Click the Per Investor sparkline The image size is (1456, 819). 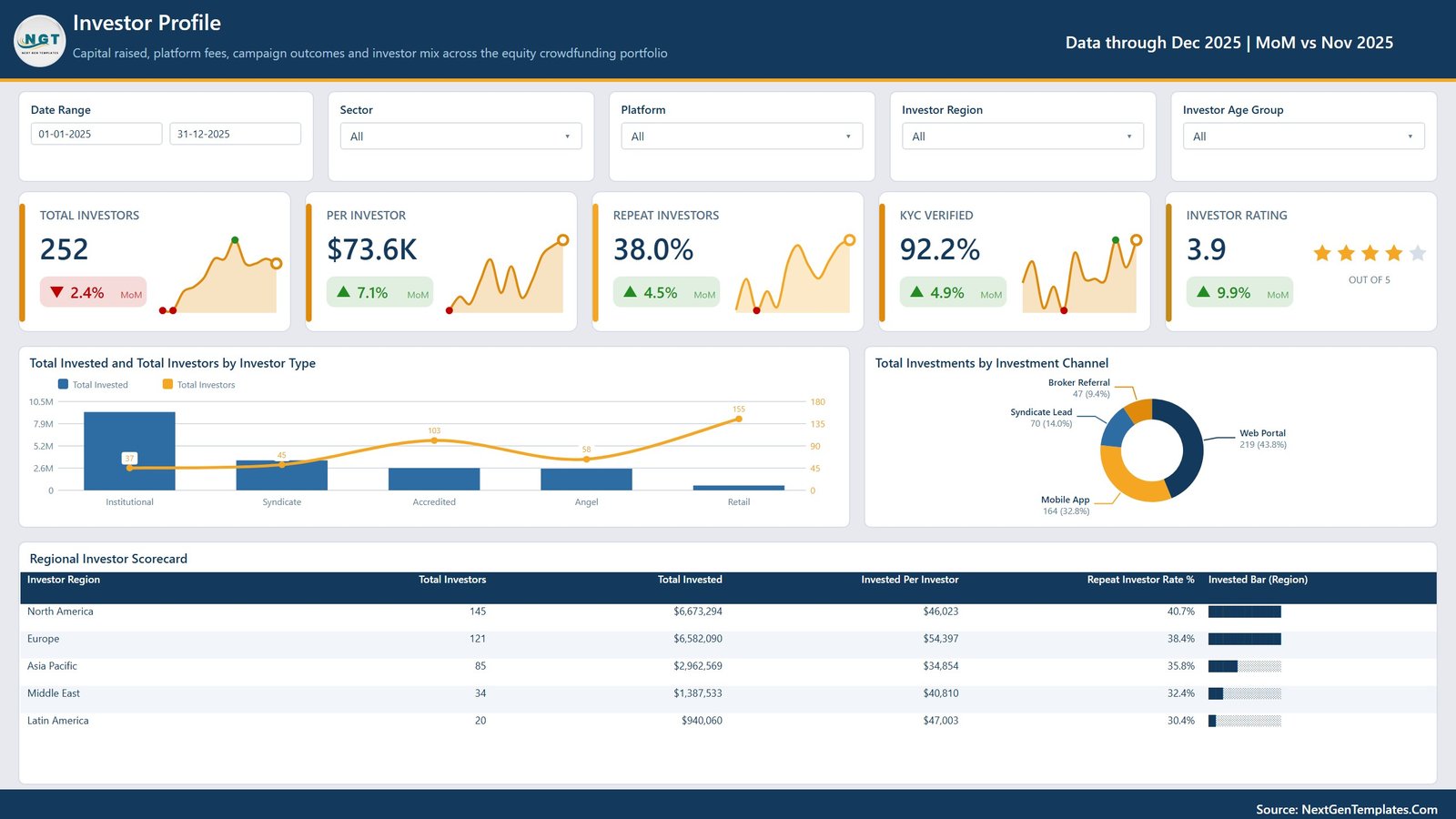point(506,276)
